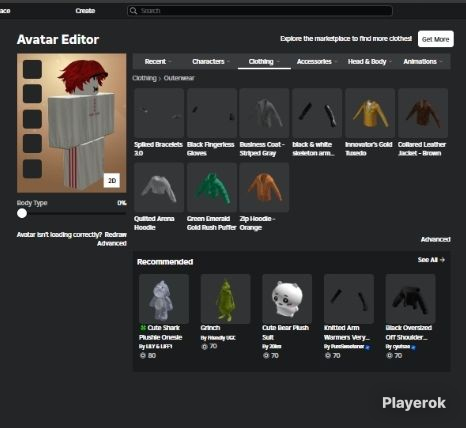Click the Recommended section heading
This screenshot has height=428, width=466.
pos(165,262)
